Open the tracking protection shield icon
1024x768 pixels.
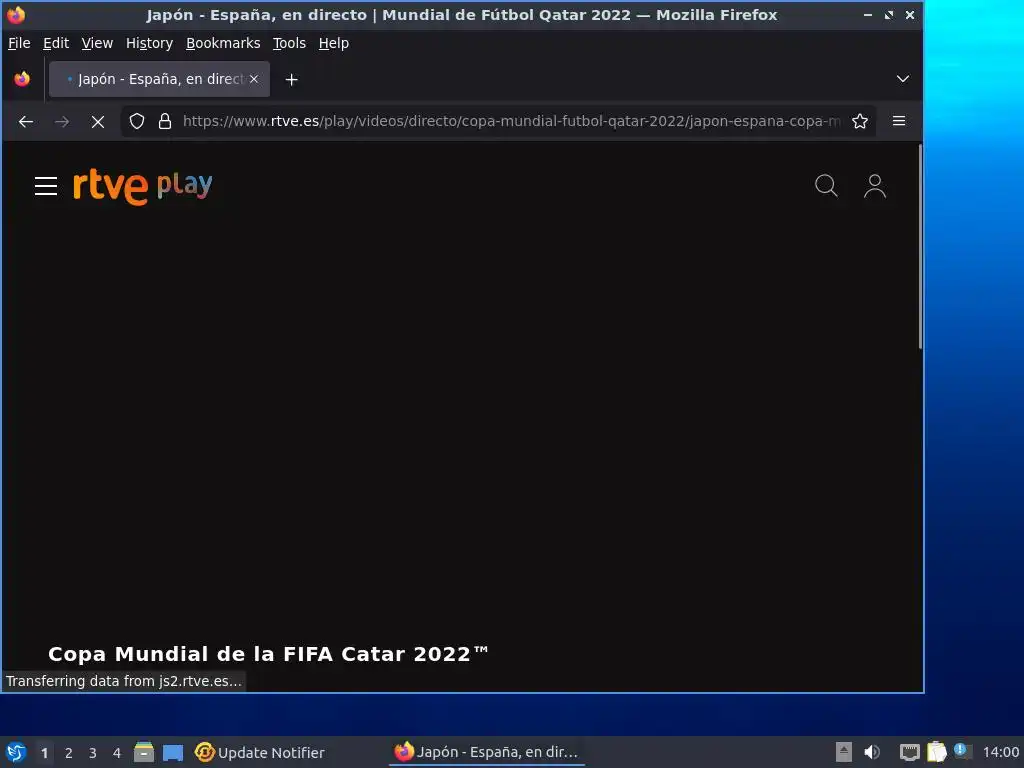pyautogui.click(x=136, y=121)
